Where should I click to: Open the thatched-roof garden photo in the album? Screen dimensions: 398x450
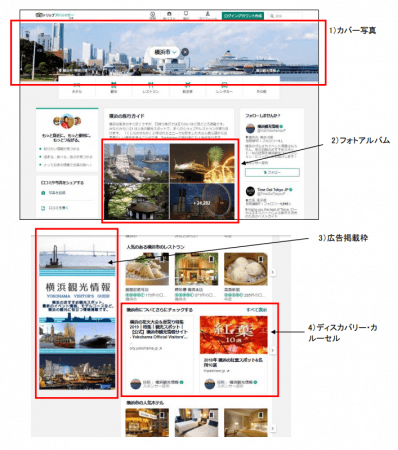(136, 201)
